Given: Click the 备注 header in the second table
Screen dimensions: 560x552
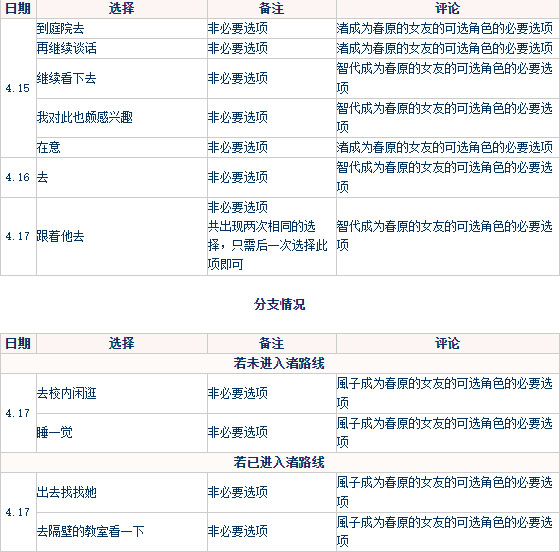Looking at the screenshot, I should pyautogui.click(x=271, y=343).
